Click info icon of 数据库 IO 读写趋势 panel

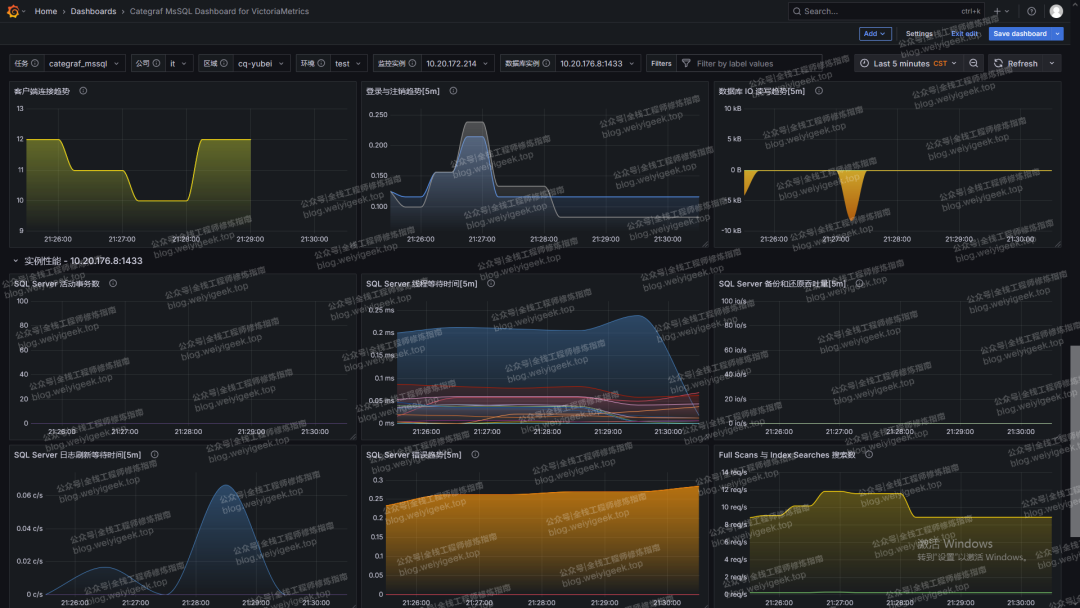(819, 91)
